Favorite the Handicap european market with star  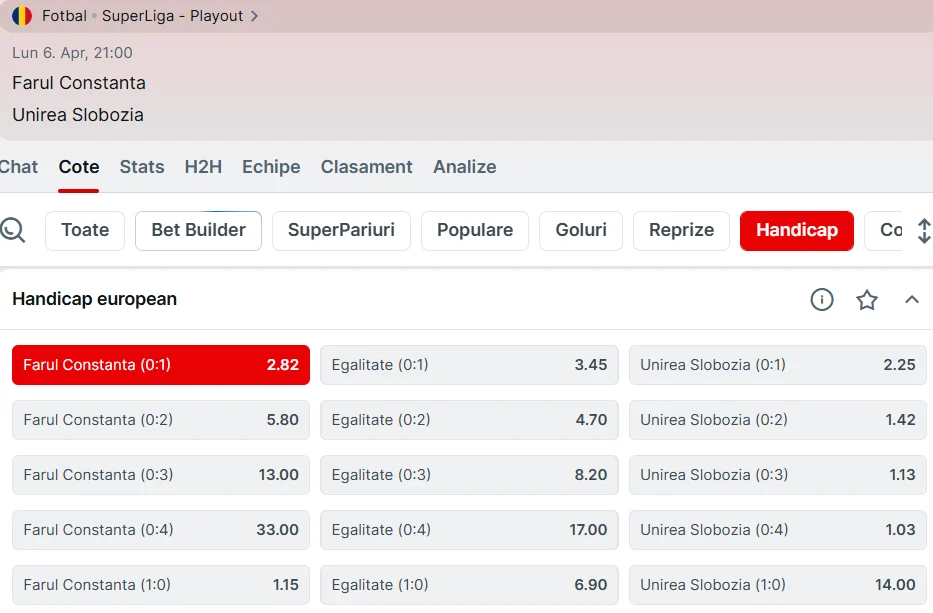pyautogui.click(x=867, y=299)
